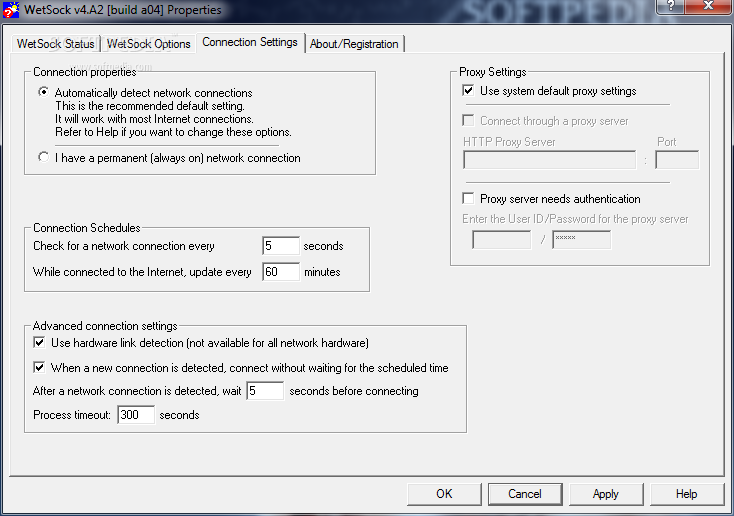The height and width of the screenshot is (516, 734).
Task: Click 'Enter the User ID/Password' label
Action: coord(575,219)
